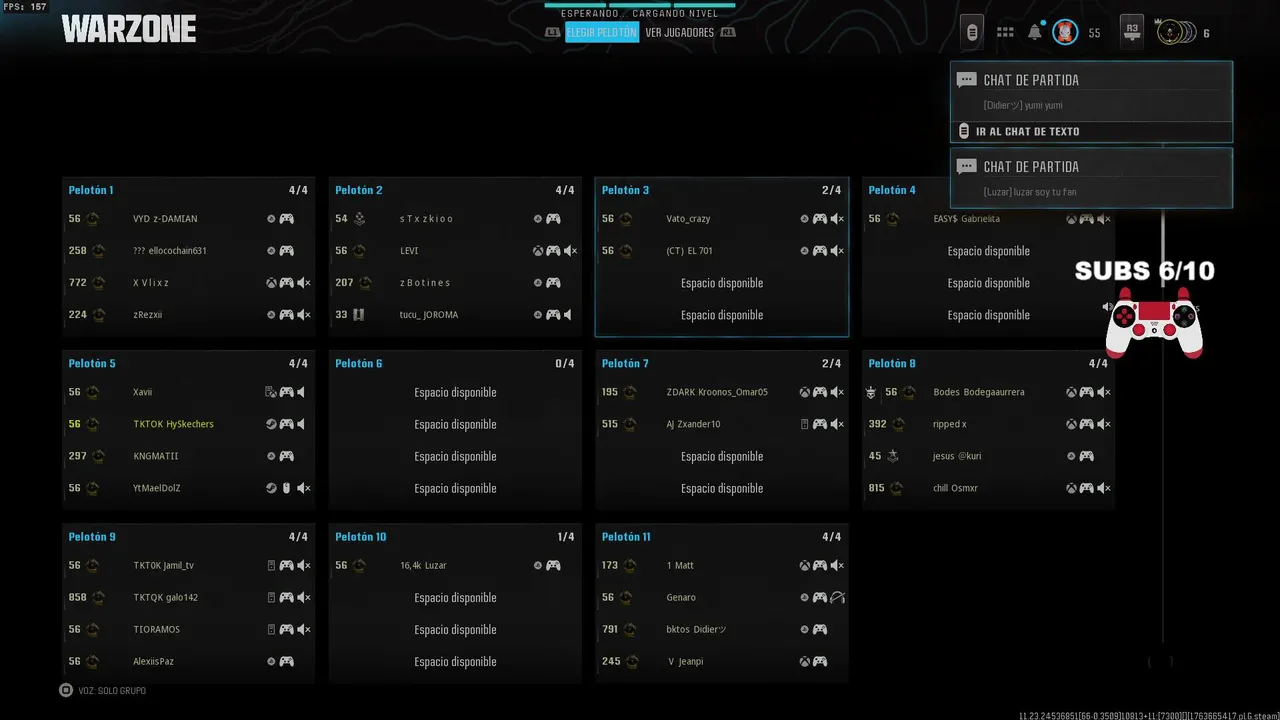1280x720 pixels.
Task: Click the 2/4 count on Pelotón 3
Action: [831, 190]
